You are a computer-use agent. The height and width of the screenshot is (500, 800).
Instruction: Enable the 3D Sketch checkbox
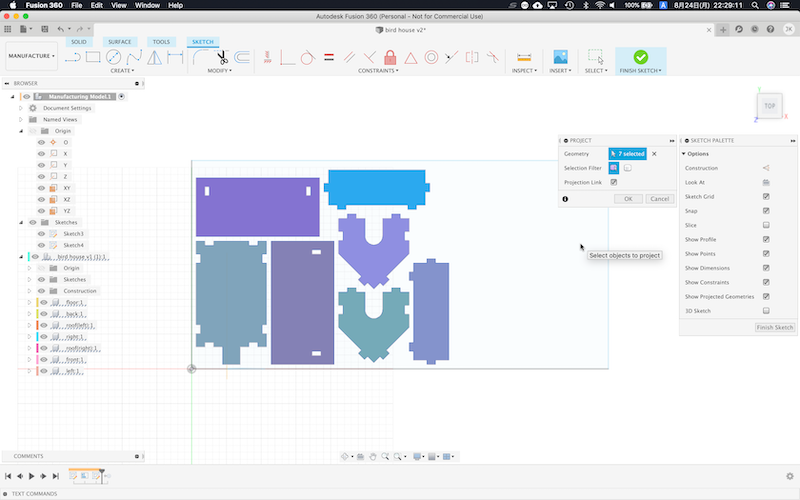[766, 311]
